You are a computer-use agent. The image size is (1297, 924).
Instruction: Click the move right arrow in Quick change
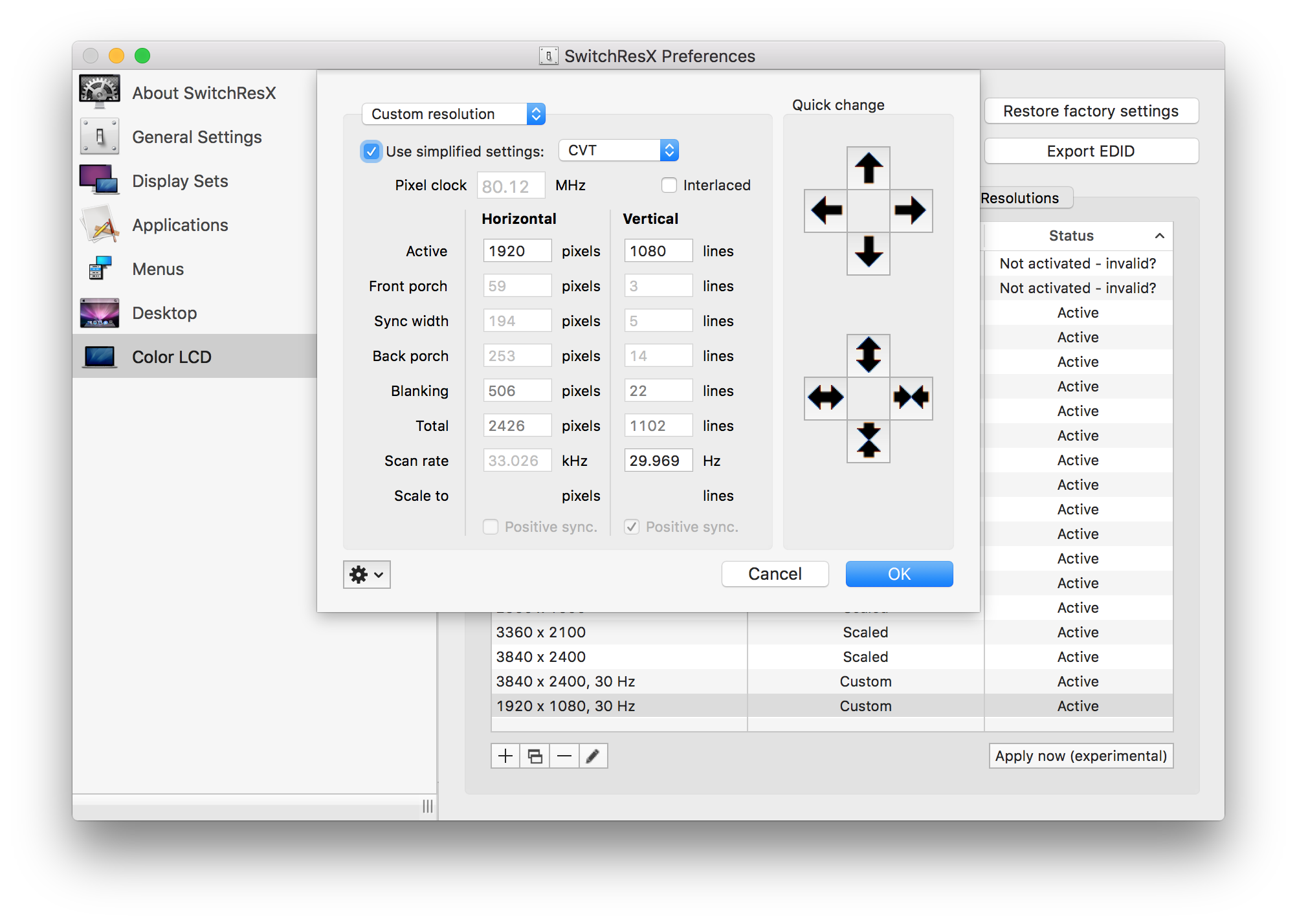pyautogui.click(x=910, y=210)
